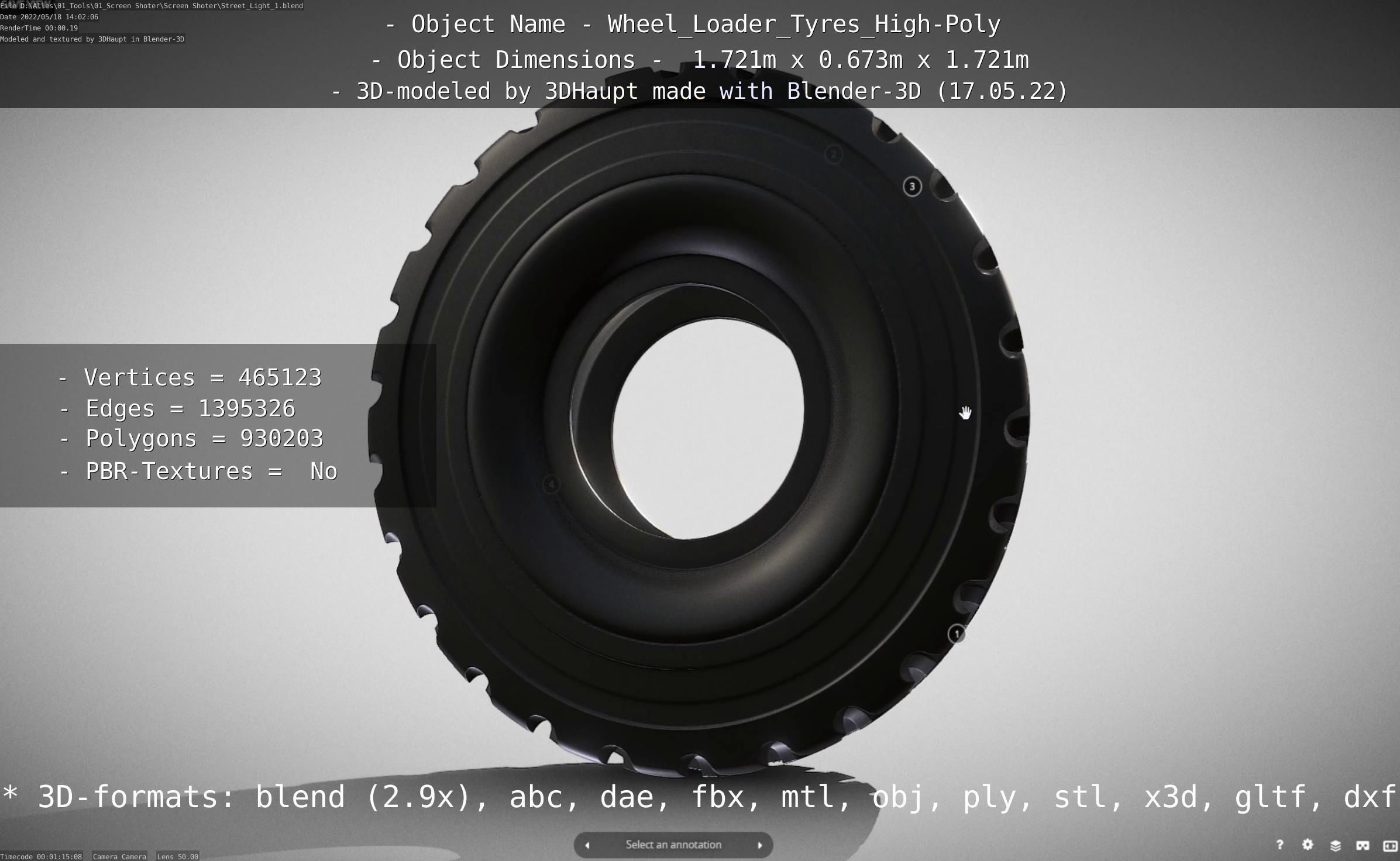Click the Date 2022/05/18 text
The width and height of the screenshot is (1400, 861).
(x=49, y=17)
